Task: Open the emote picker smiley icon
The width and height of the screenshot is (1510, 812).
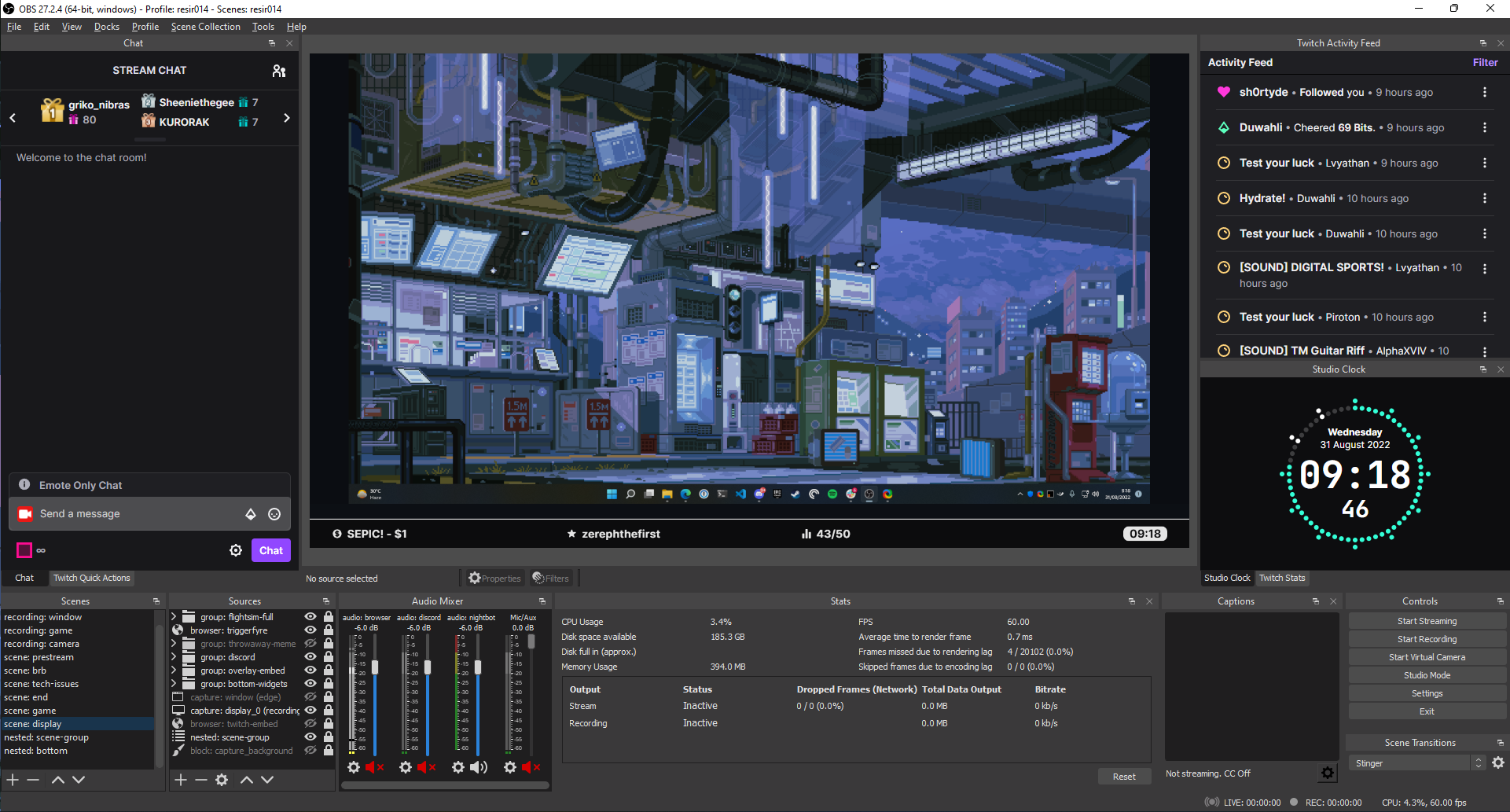Action: [274, 514]
